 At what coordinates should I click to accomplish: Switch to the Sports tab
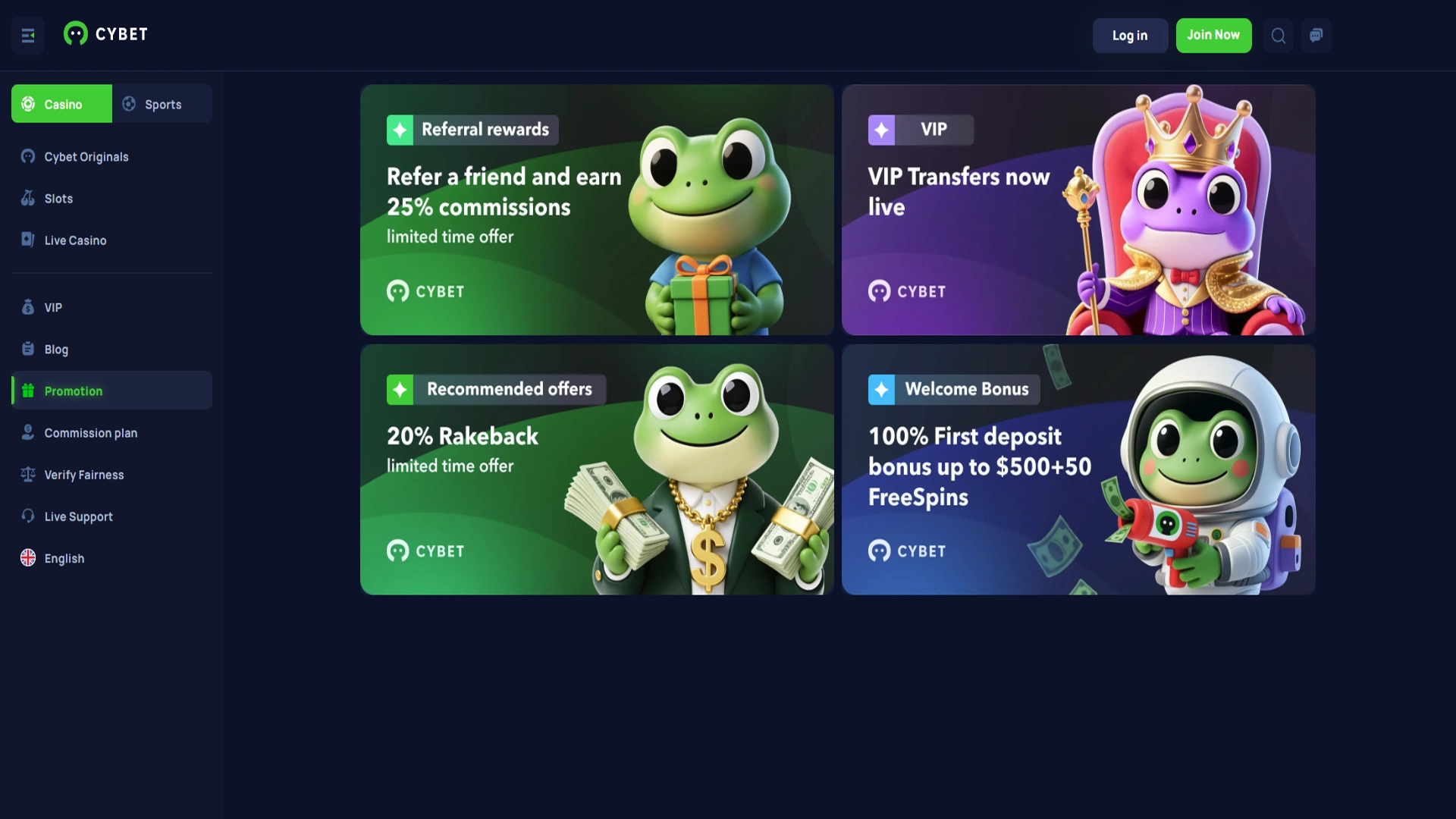click(162, 104)
